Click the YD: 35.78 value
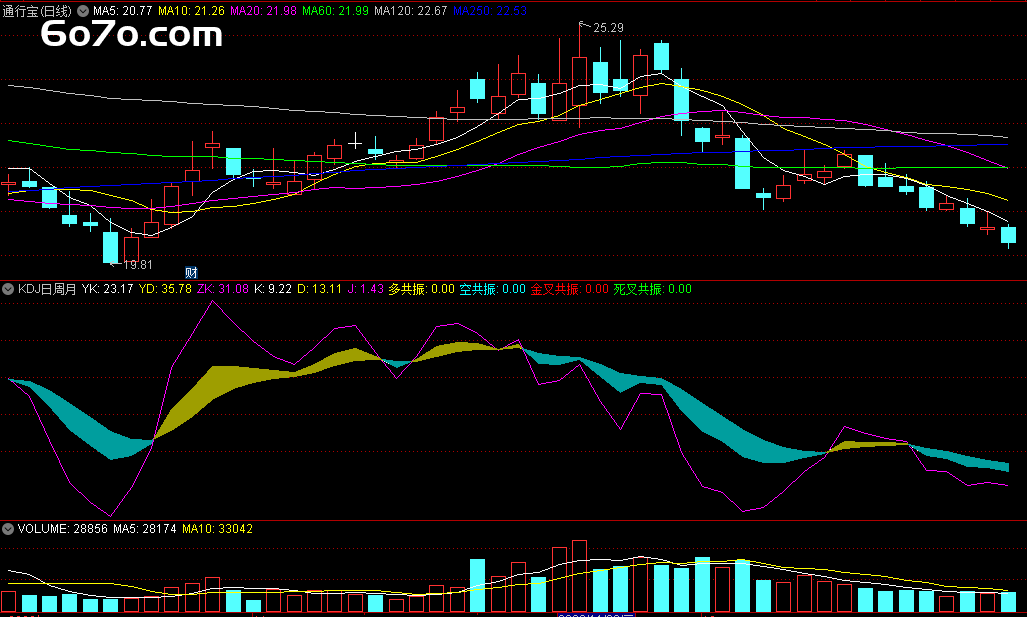Viewport: 1027px width, 617px height. tap(165, 289)
